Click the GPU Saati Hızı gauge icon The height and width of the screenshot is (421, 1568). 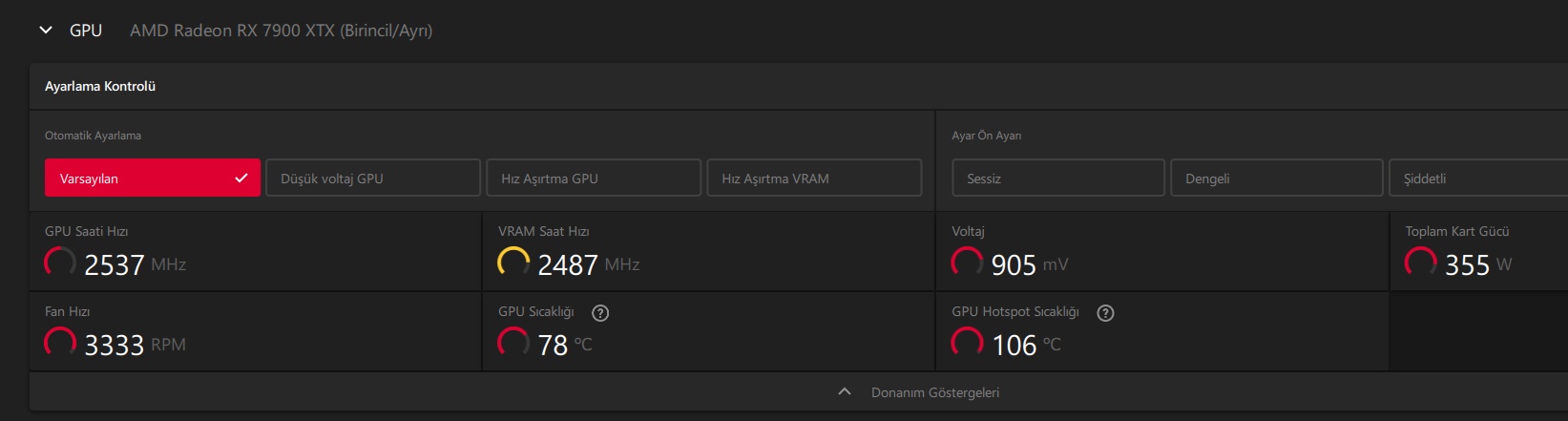coord(60,263)
